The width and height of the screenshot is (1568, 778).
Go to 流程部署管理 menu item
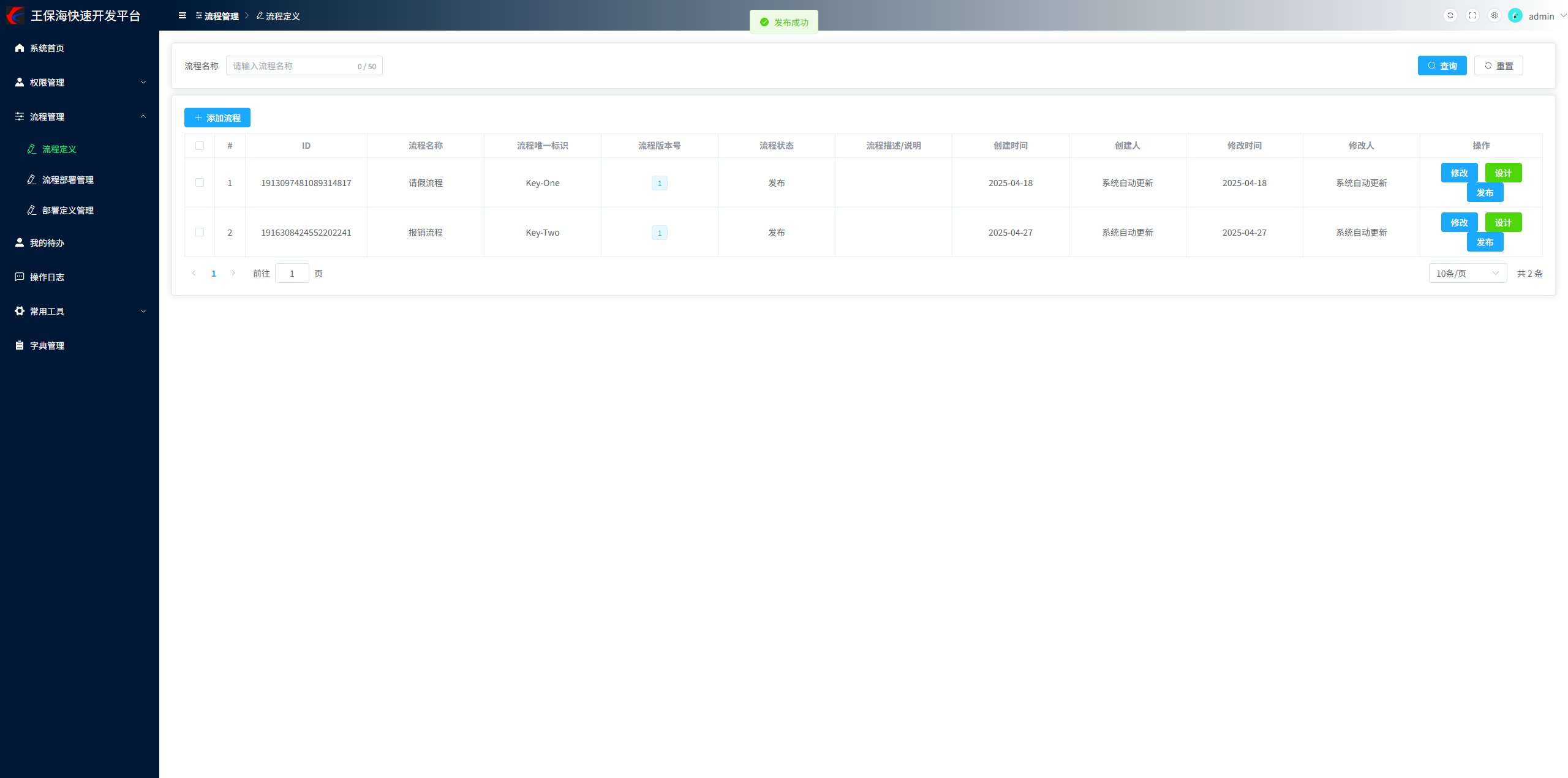[x=68, y=180]
